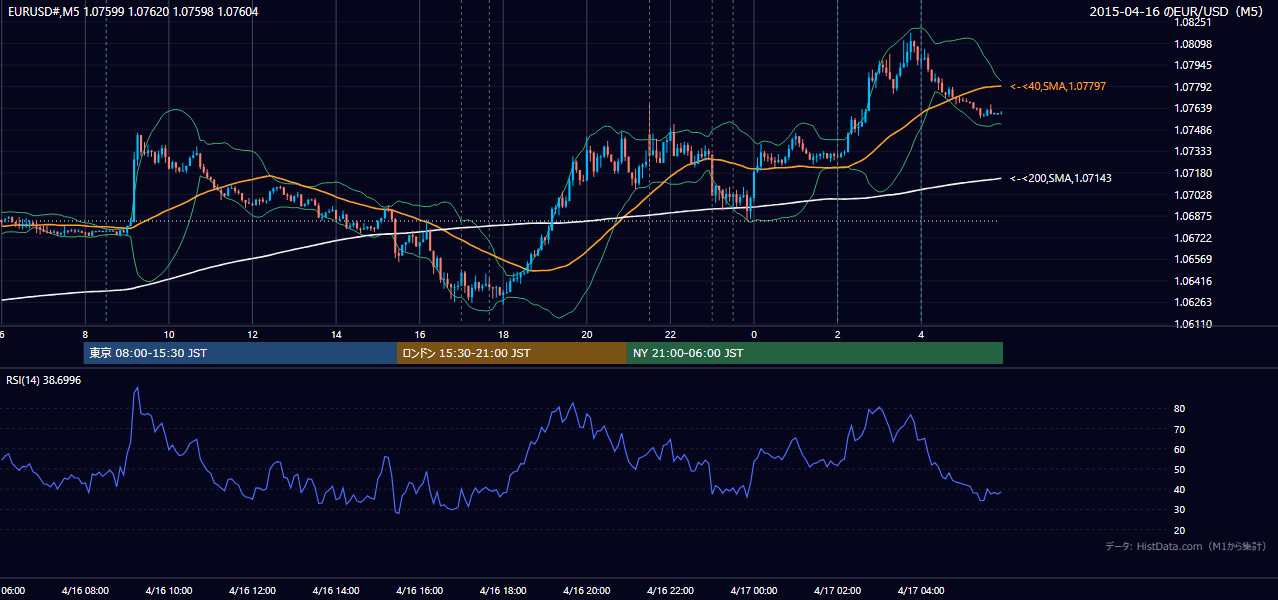Click the <-<40,SMA,1.07797 label
This screenshot has height=600, width=1278.
[x=1058, y=87]
